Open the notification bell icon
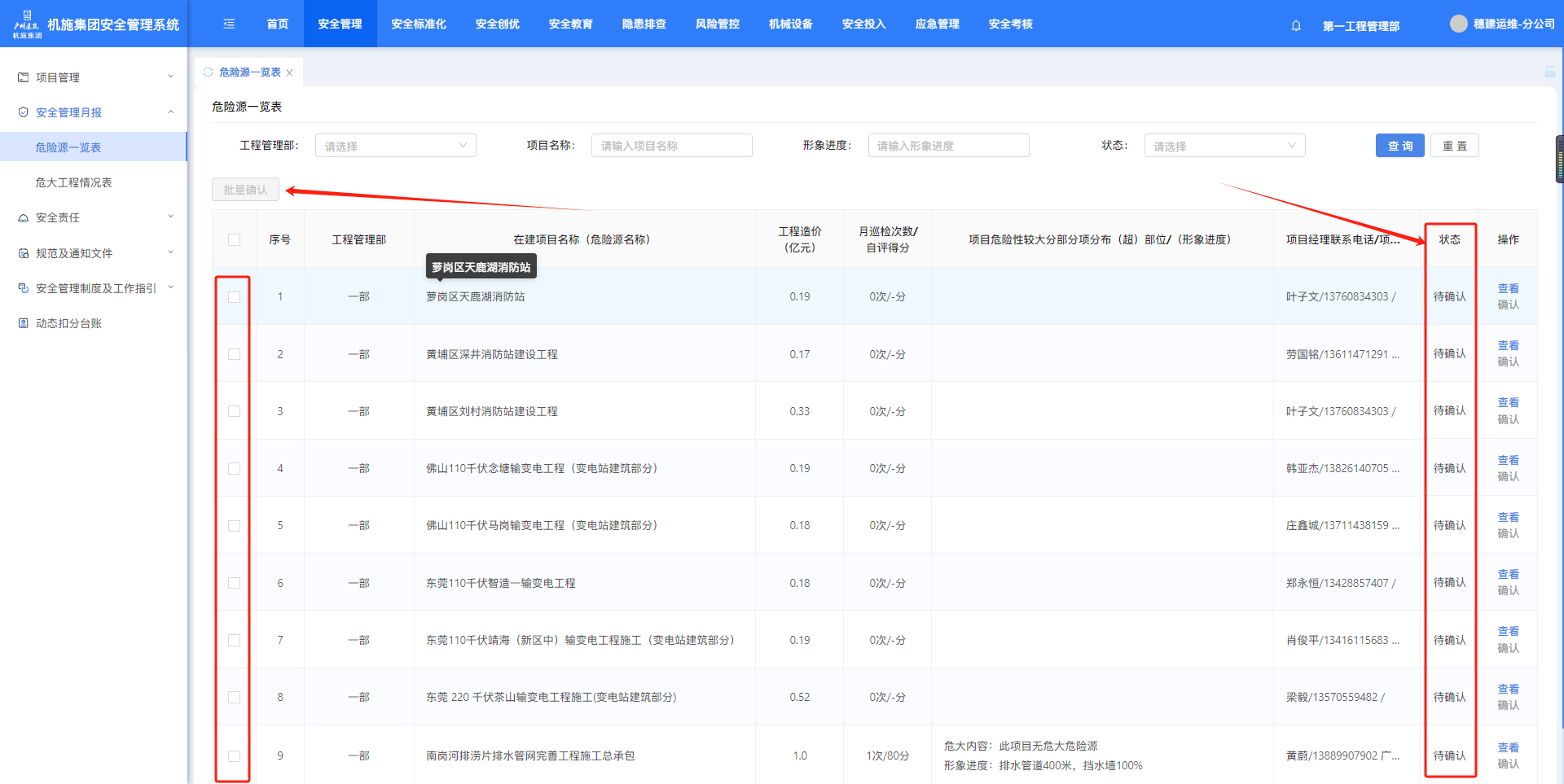Screen dimensions: 1564x784 click(1296, 26)
